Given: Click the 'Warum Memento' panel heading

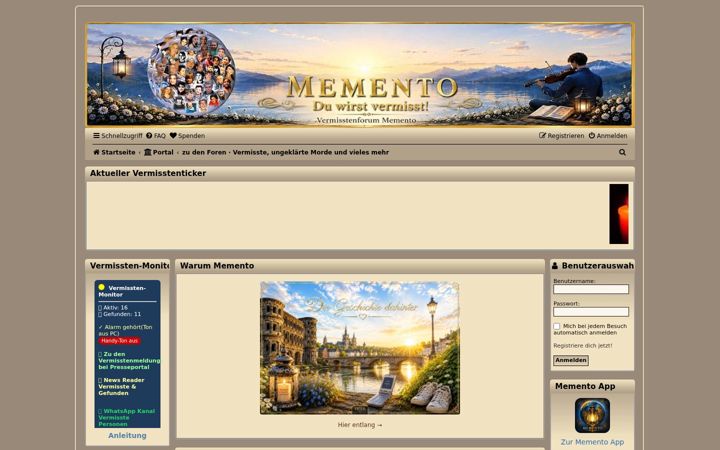Looking at the screenshot, I should point(217,265).
